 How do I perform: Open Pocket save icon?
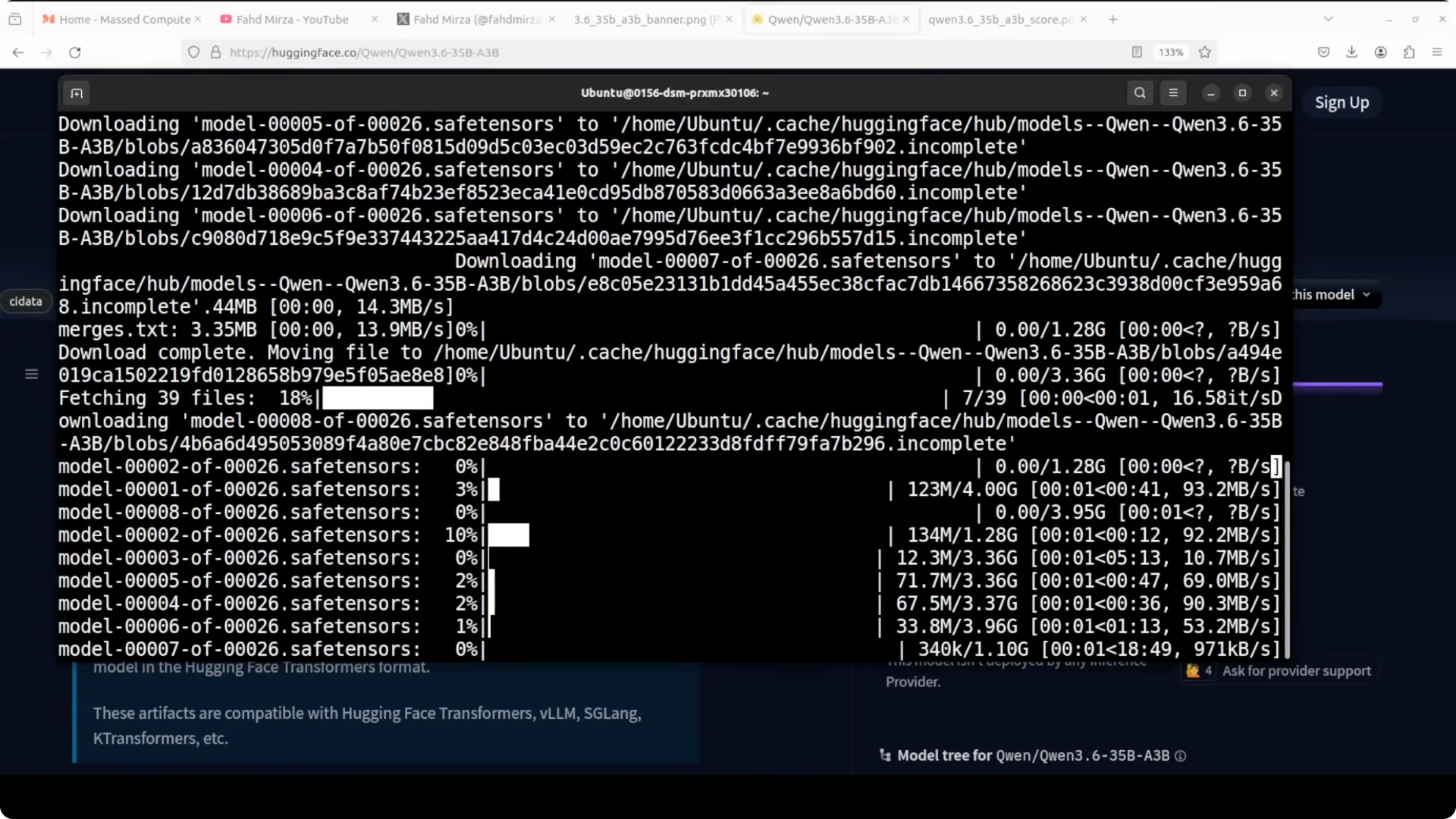pyautogui.click(x=1324, y=52)
